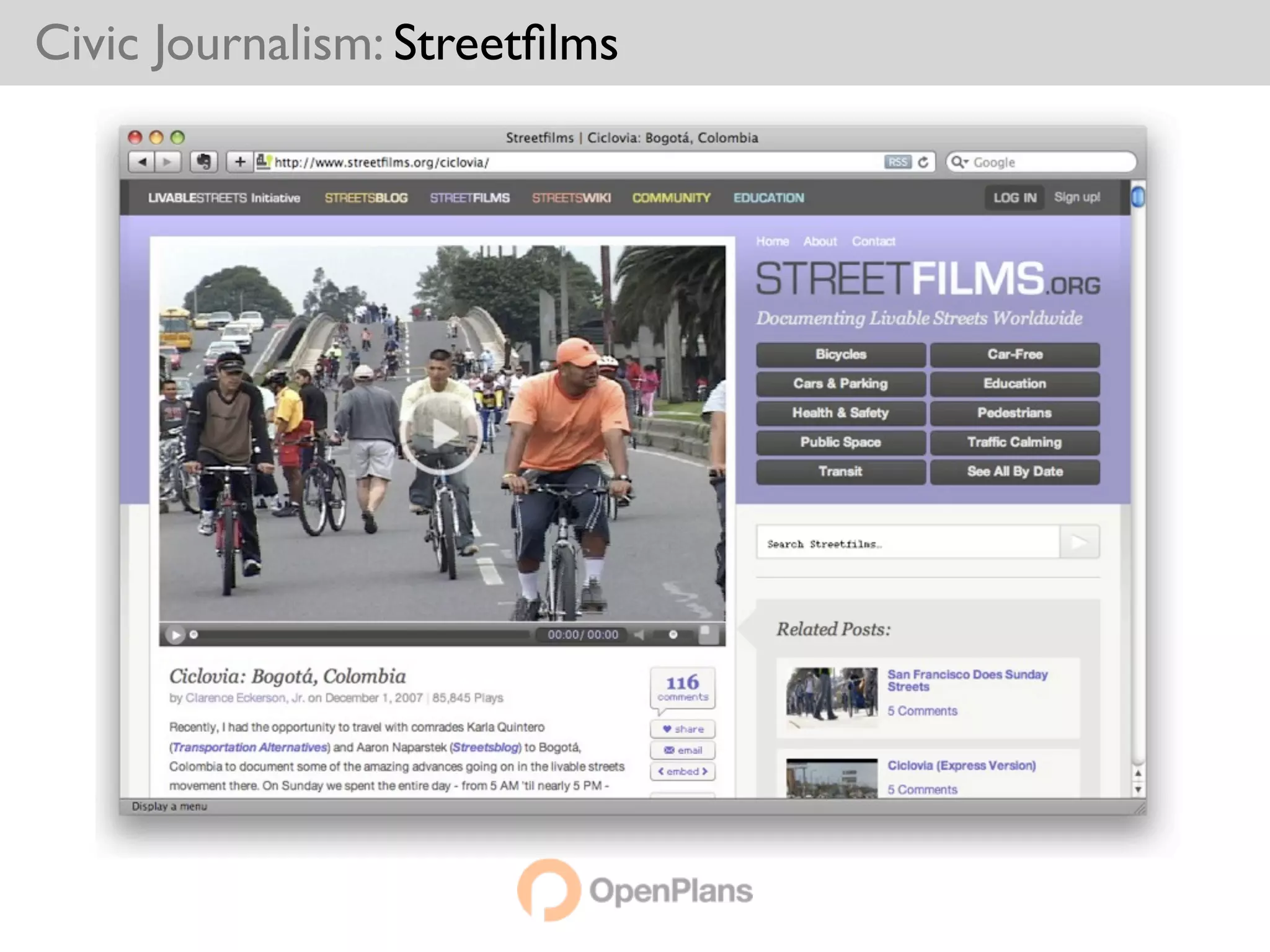Open author Clarence Eckerson, Jr. link
Image resolution: width=1270 pixels, height=952 pixels.
click(x=245, y=698)
